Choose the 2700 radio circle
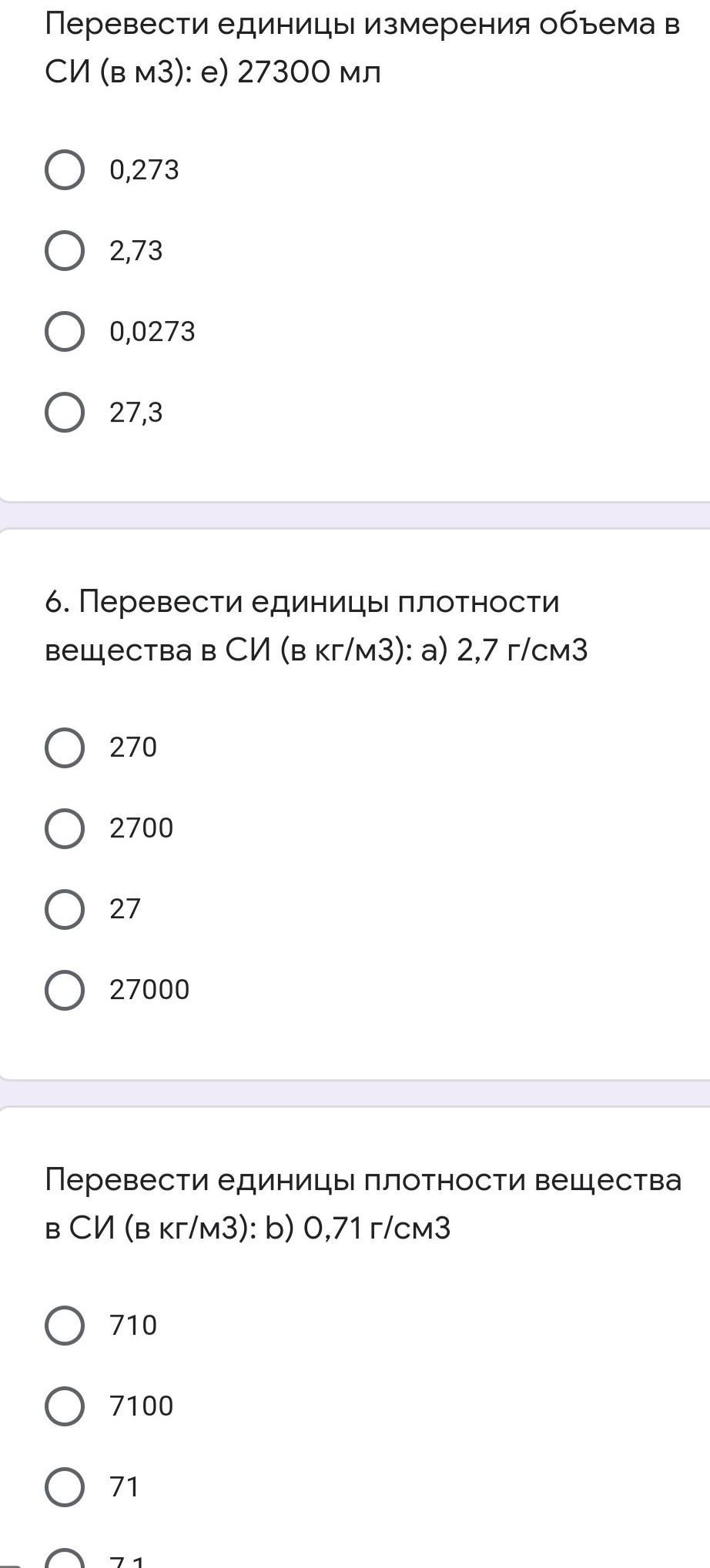 (x=65, y=828)
